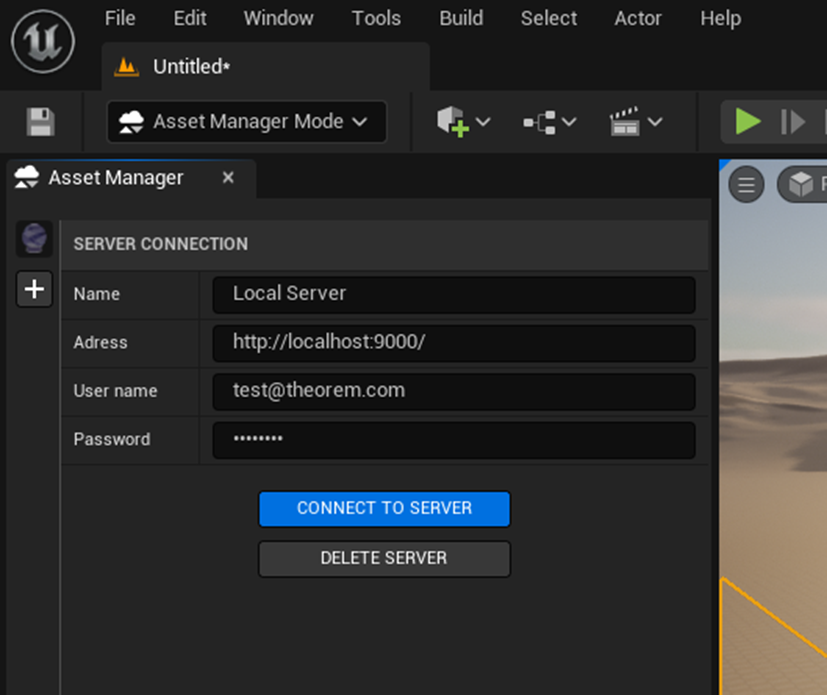The height and width of the screenshot is (695, 827).
Task: Click the Cinematics clapperboard icon
Action: 625,122
